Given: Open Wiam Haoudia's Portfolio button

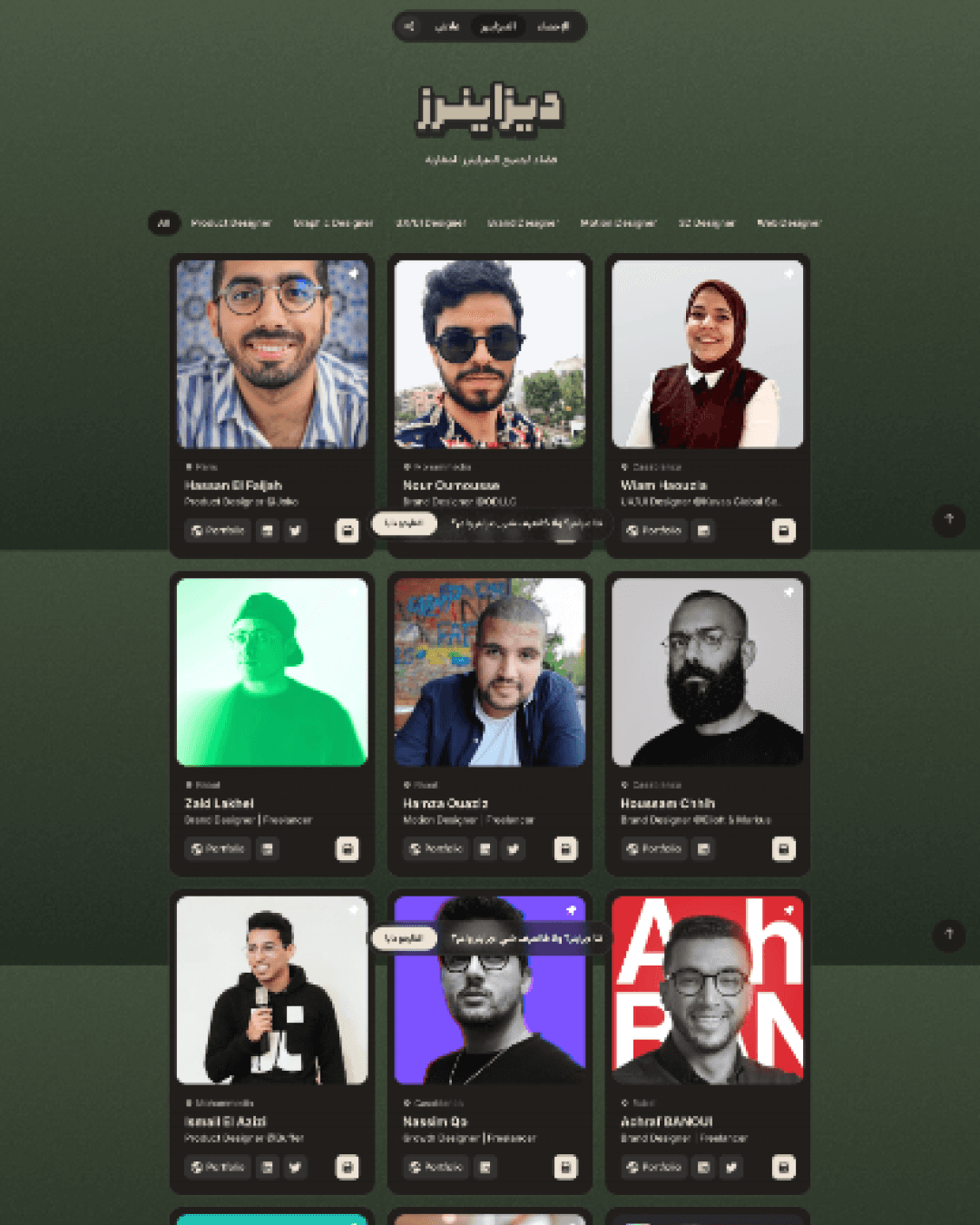Looking at the screenshot, I should tap(653, 531).
